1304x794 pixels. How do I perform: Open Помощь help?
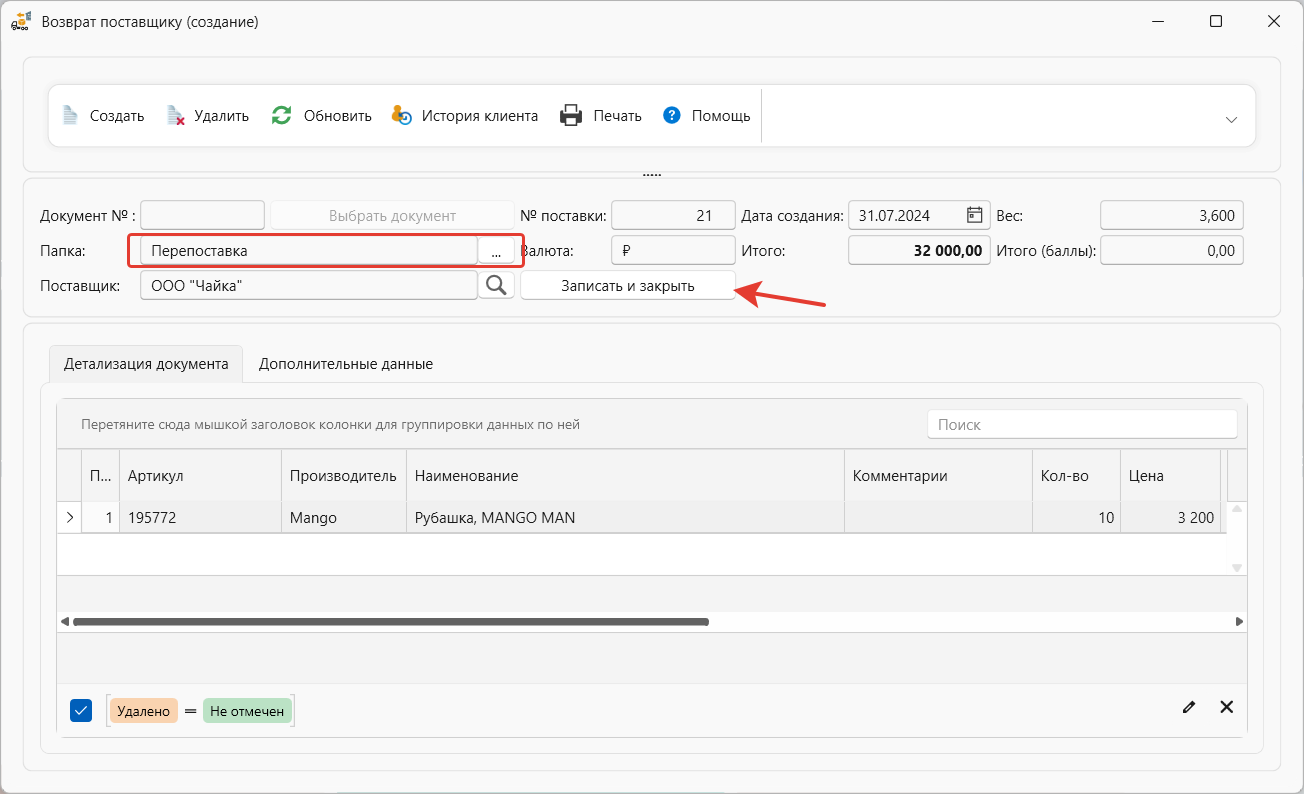pos(707,116)
